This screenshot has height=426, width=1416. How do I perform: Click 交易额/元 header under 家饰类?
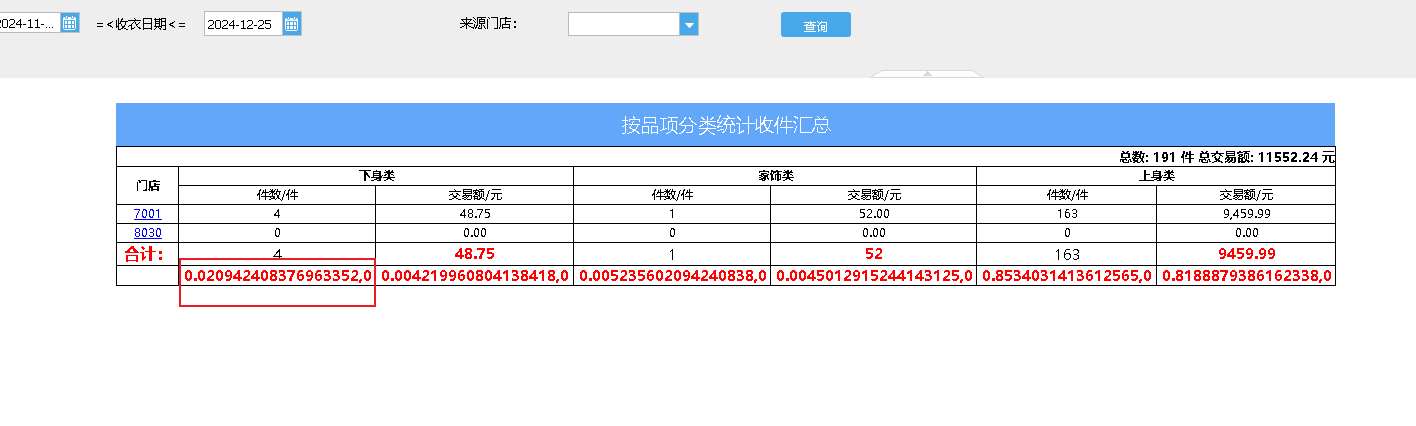coord(873,195)
